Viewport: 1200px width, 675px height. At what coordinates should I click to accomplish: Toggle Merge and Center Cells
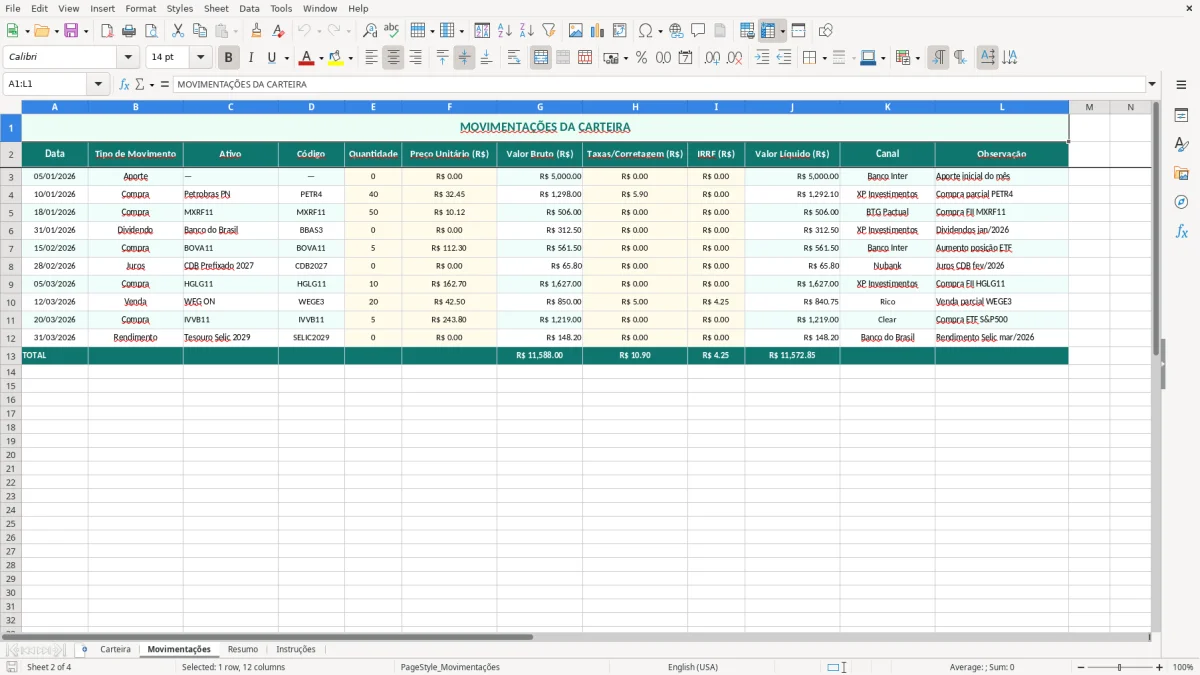click(541, 58)
